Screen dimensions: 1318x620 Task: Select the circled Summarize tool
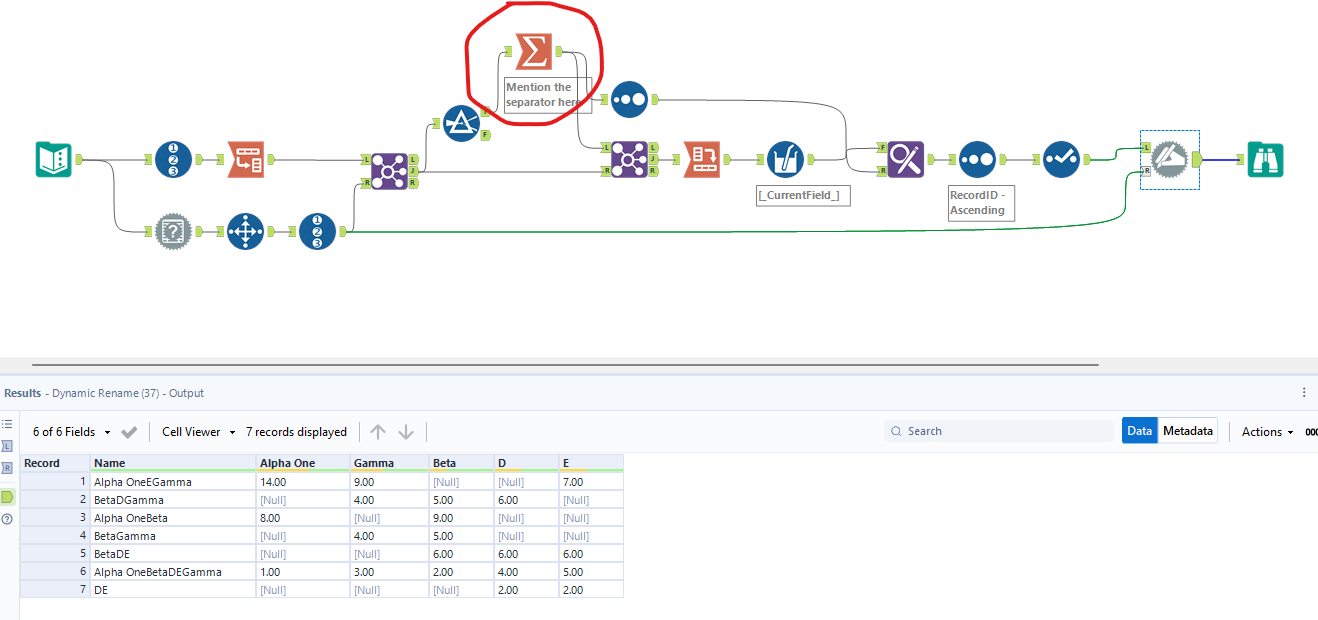tap(536, 52)
